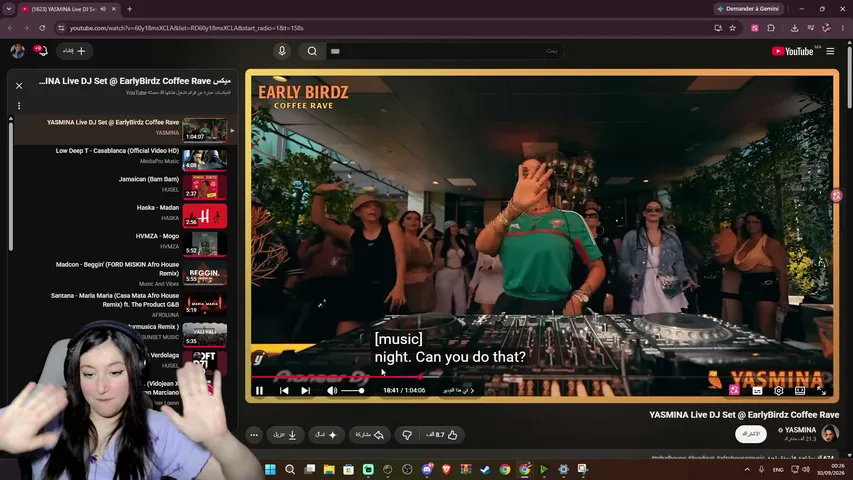Mute the video using the speaker icon
The width and height of the screenshot is (853, 480).
tap(332, 390)
